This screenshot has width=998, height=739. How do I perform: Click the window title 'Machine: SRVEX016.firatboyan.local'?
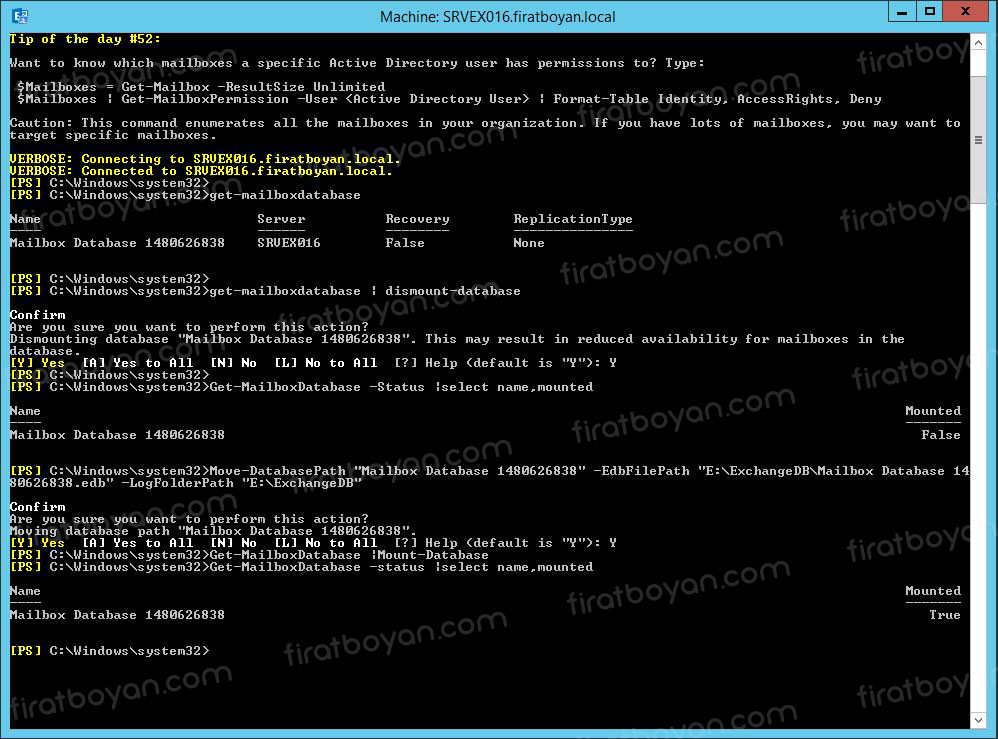point(497,17)
